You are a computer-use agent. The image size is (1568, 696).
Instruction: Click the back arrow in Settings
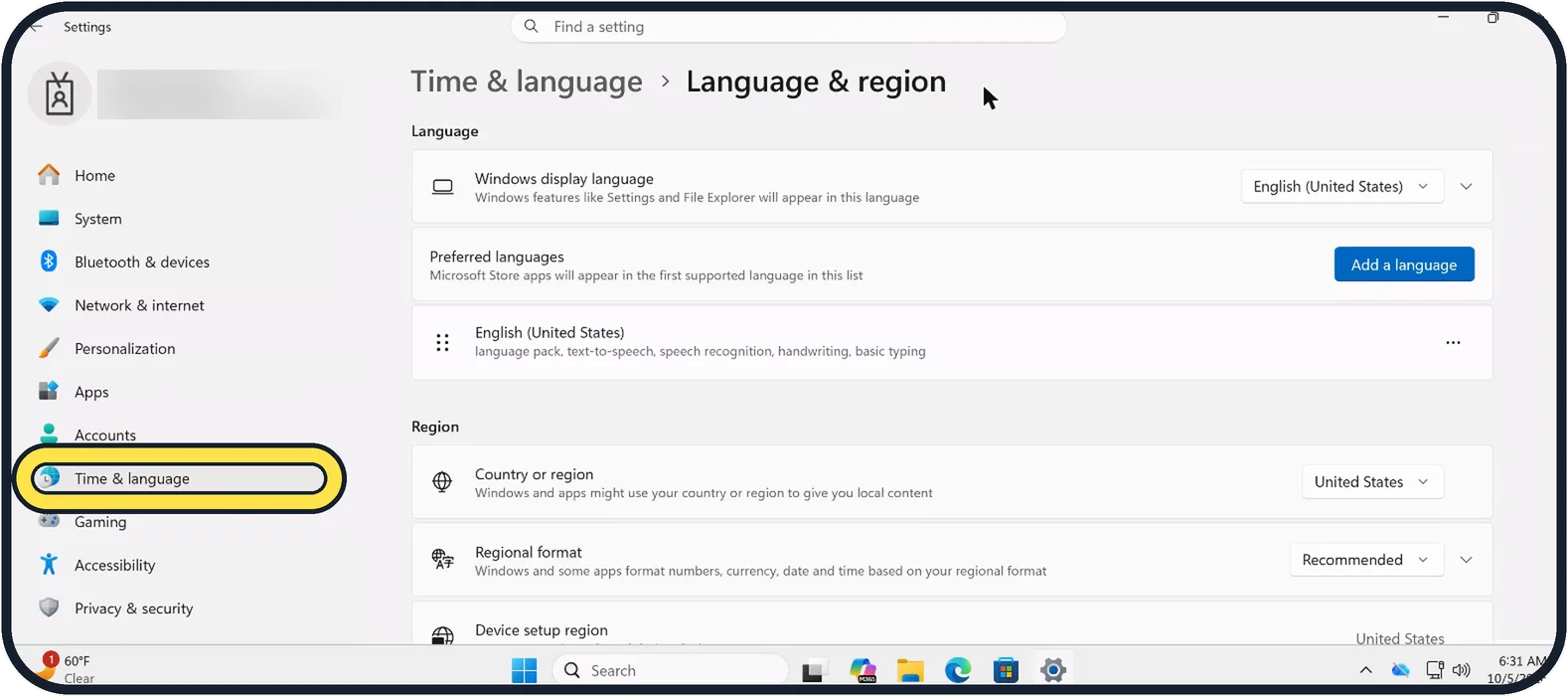(x=36, y=27)
